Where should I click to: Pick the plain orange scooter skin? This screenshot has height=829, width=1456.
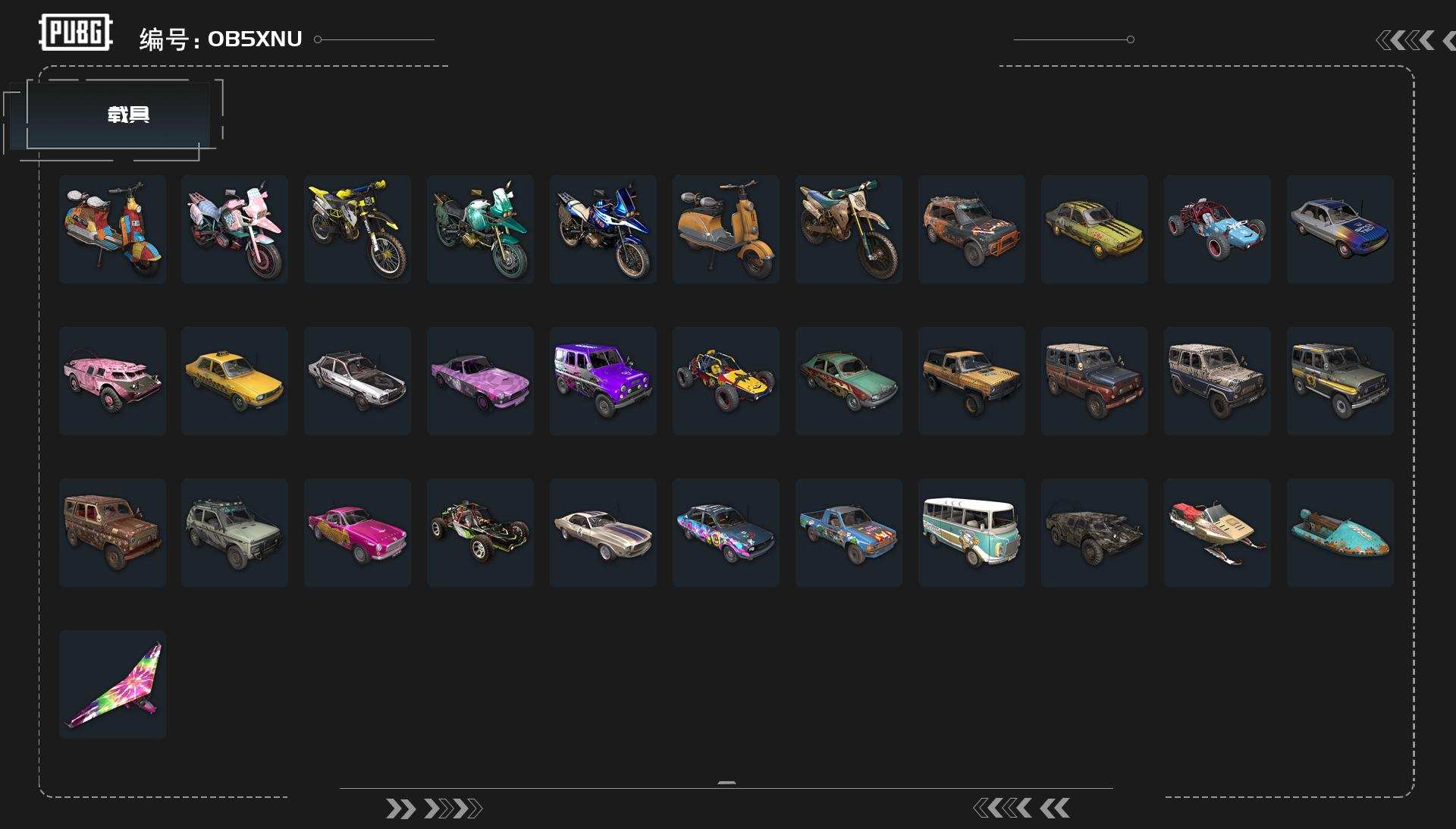click(726, 229)
